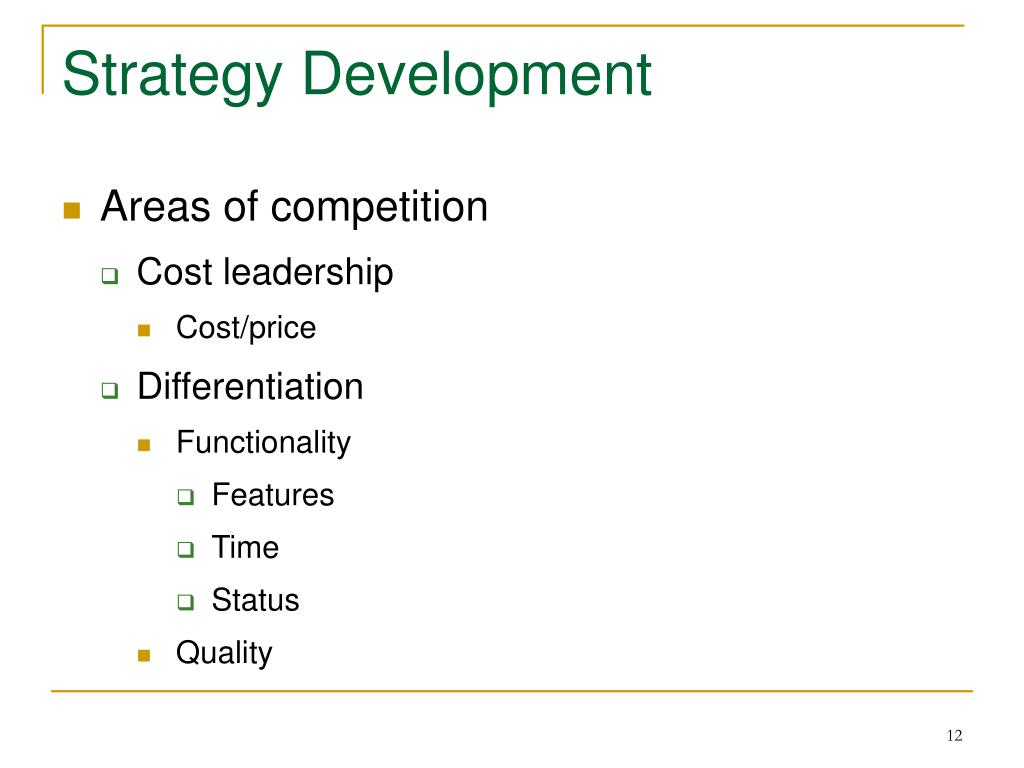This screenshot has height=768, width=1024.
Task: Select the Cost leadership text
Action: click(x=265, y=272)
